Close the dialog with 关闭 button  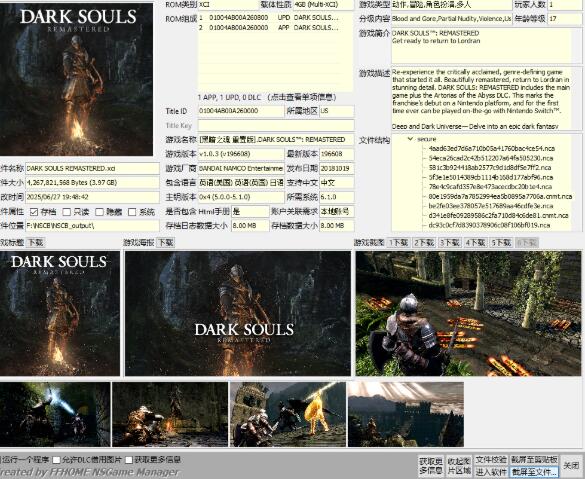571,466
